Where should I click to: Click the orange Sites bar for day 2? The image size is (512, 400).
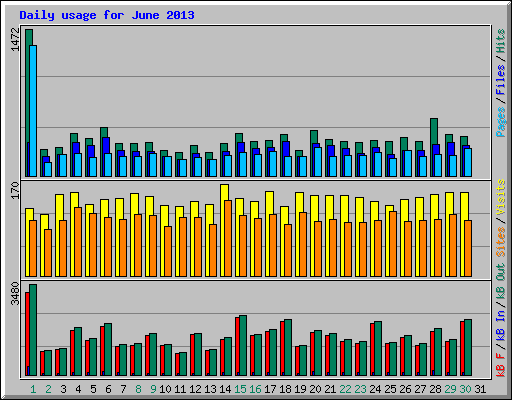pyautogui.click(x=48, y=253)
